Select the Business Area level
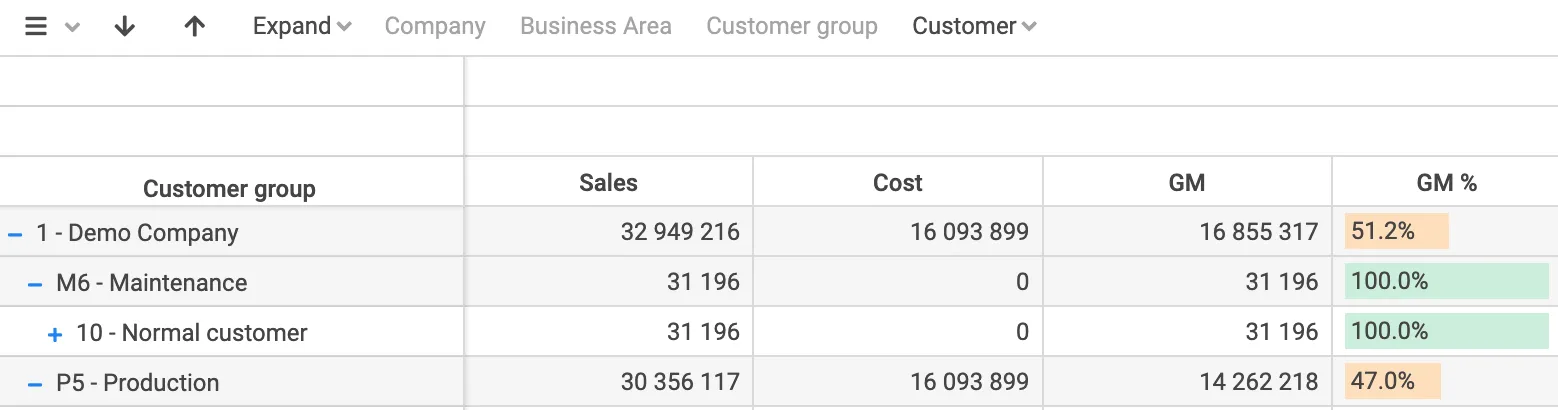This screenshot has height=410, width=1558. point(596,27)
